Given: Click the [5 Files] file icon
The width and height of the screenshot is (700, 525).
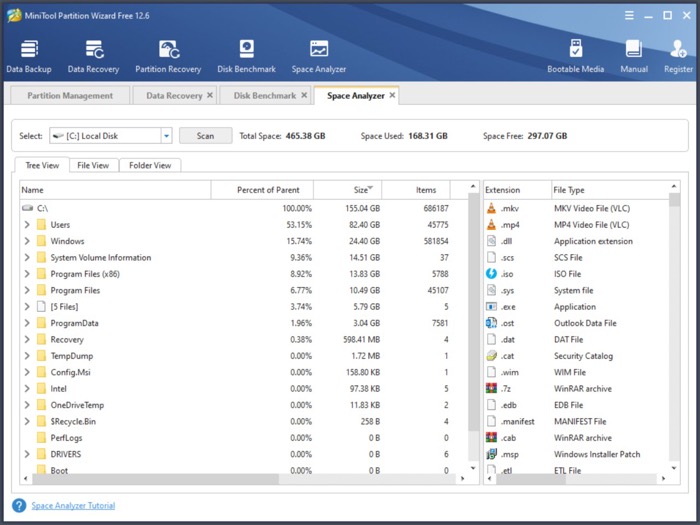Looking at the screenshot, I should (x=42, y=307).
